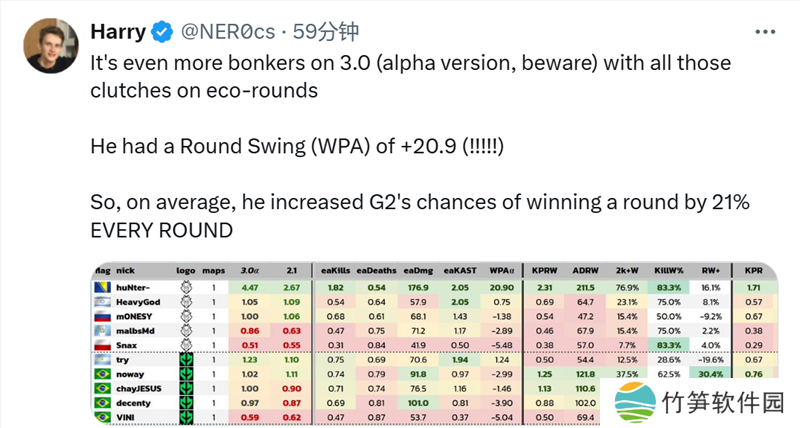Open the @NER0cs profile handle
This screenshot has width=800, height=428.
pyautogui.click(x=229, y=32)
